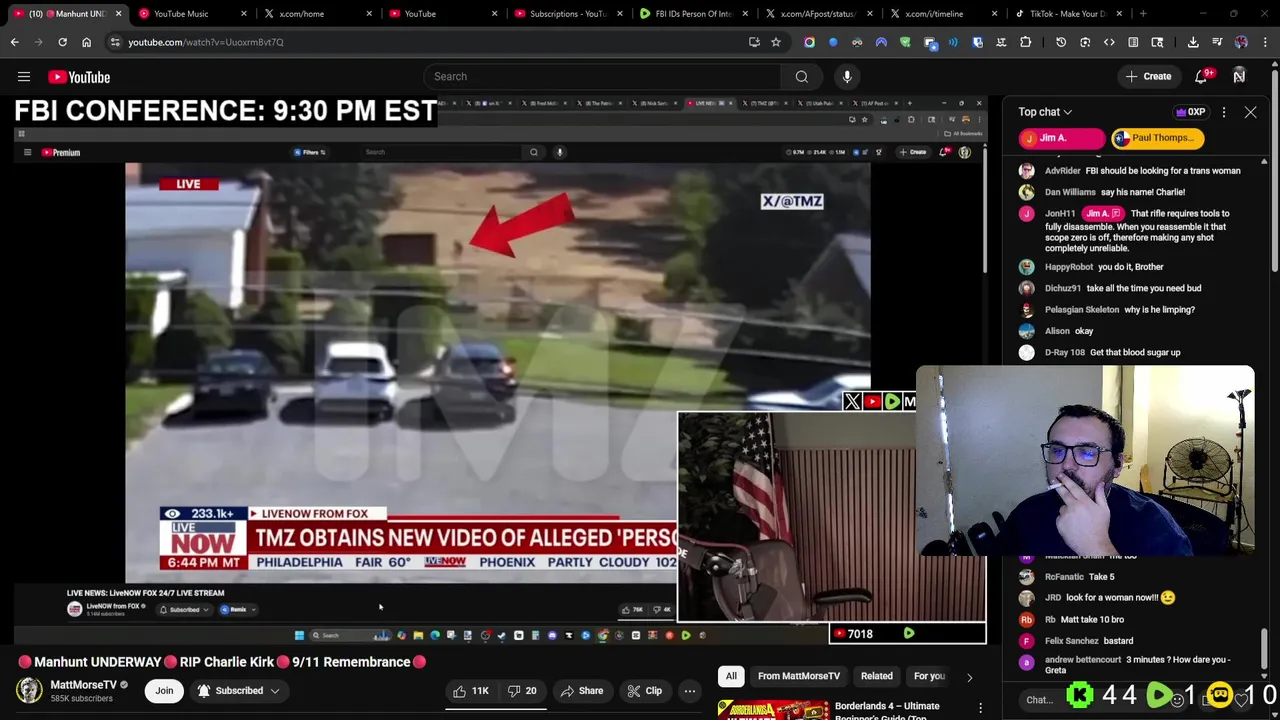The image size is (1280, 720).
Task: Click the 0XP chat badge chip
Action: tap(1190, 112)
